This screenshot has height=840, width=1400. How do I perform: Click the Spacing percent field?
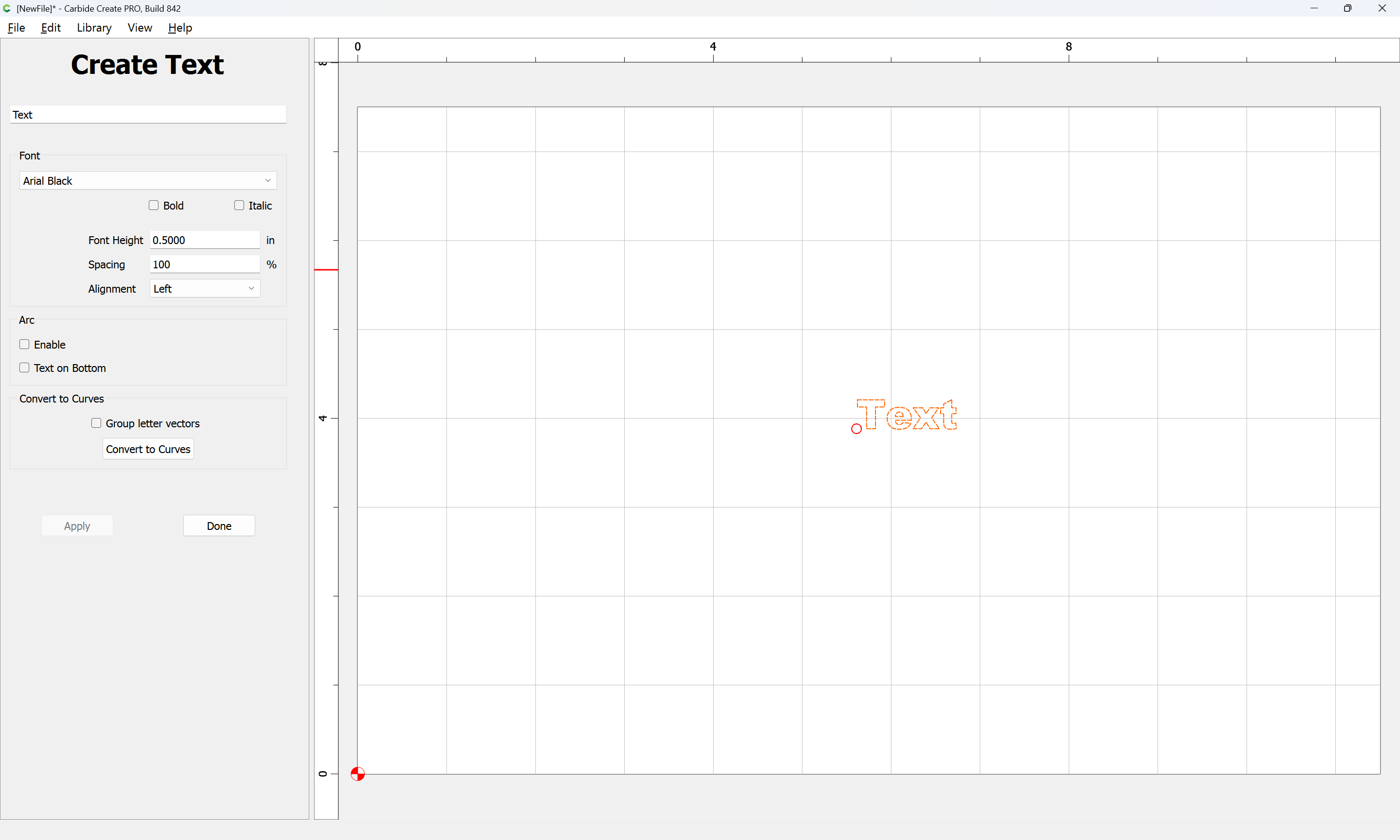coord(204,264)
